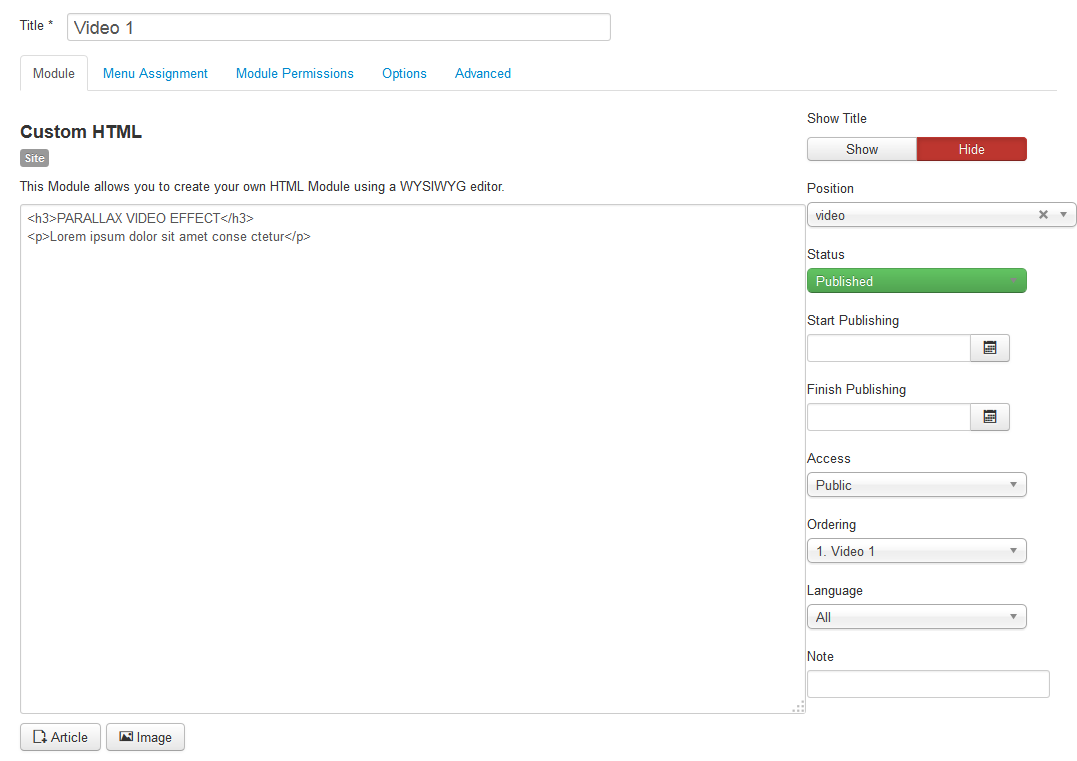The image size is (1077, 761).
Task: Clear the video position selection
Action: click(1043, 215)
